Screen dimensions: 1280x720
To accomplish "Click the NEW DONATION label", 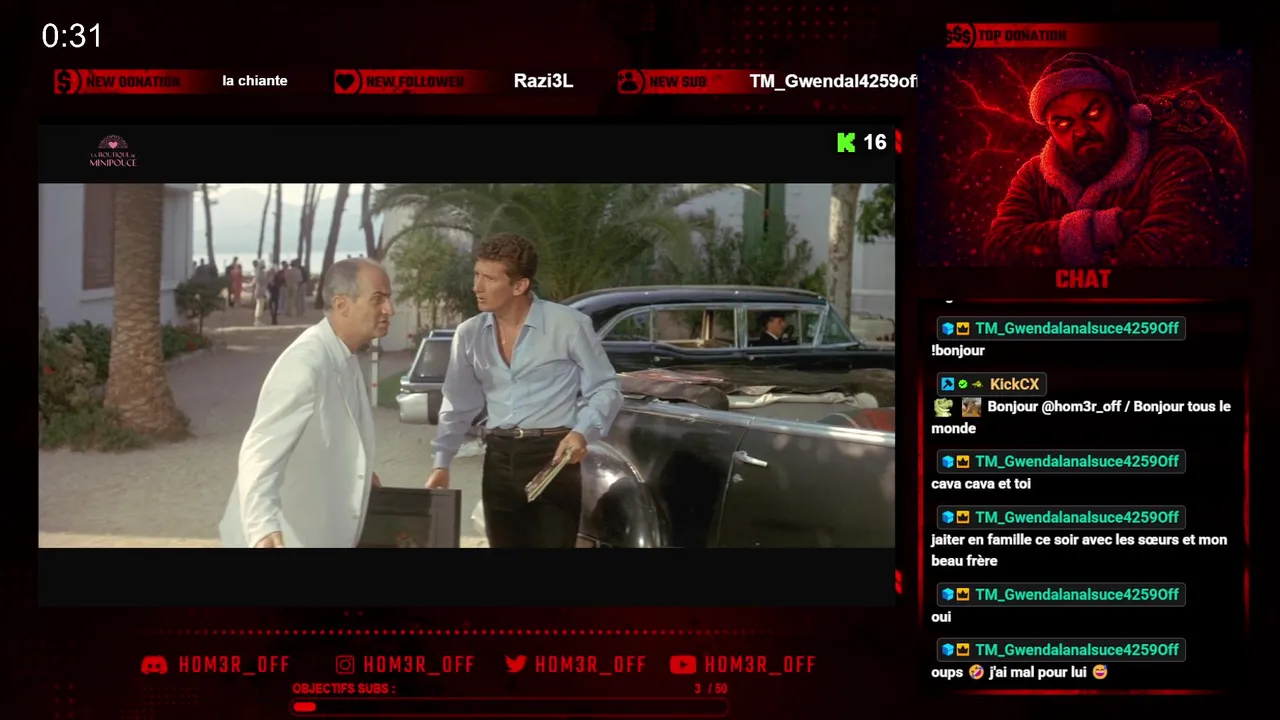I will tap(133, 82).
